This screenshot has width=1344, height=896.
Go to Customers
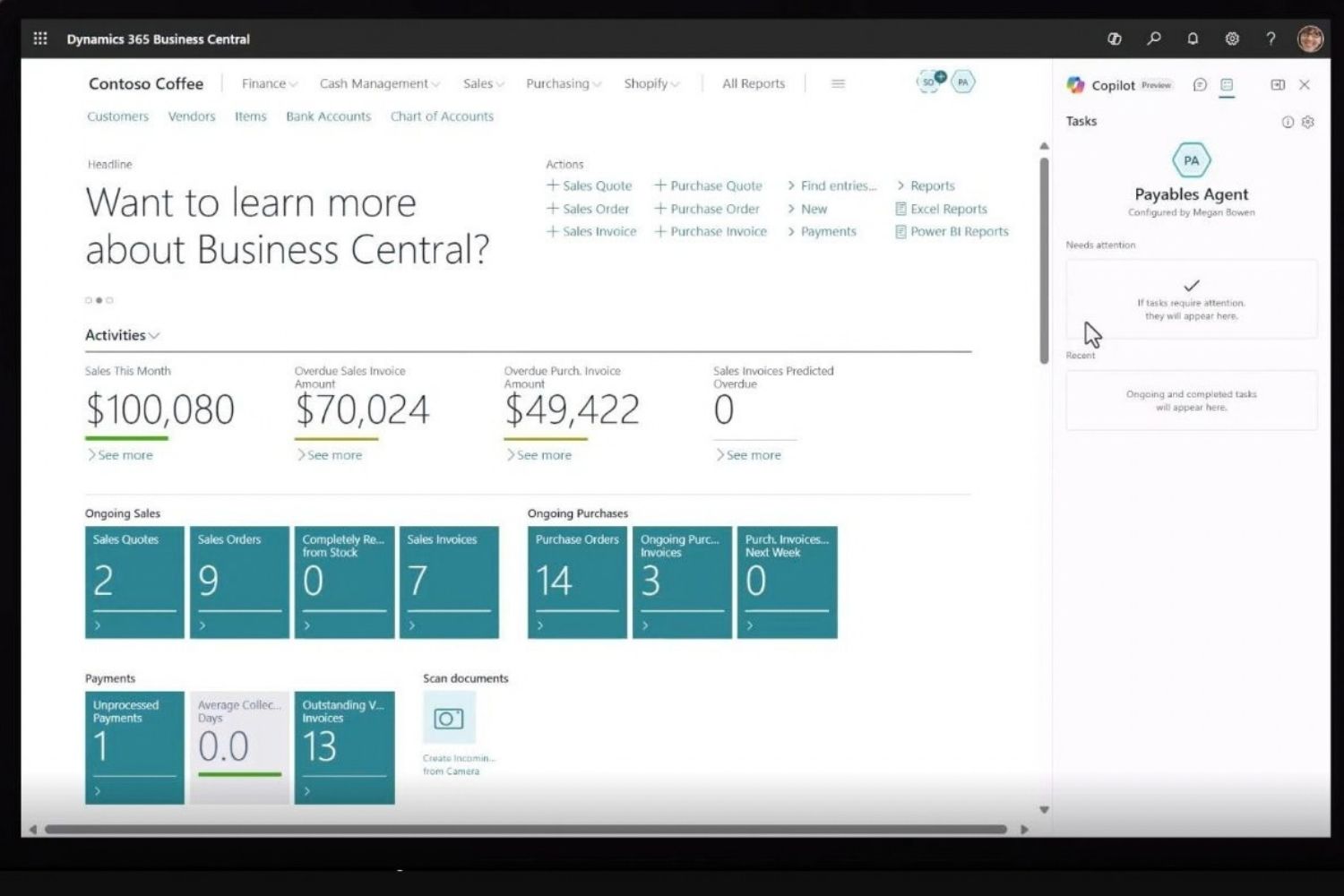pos(118,116)
